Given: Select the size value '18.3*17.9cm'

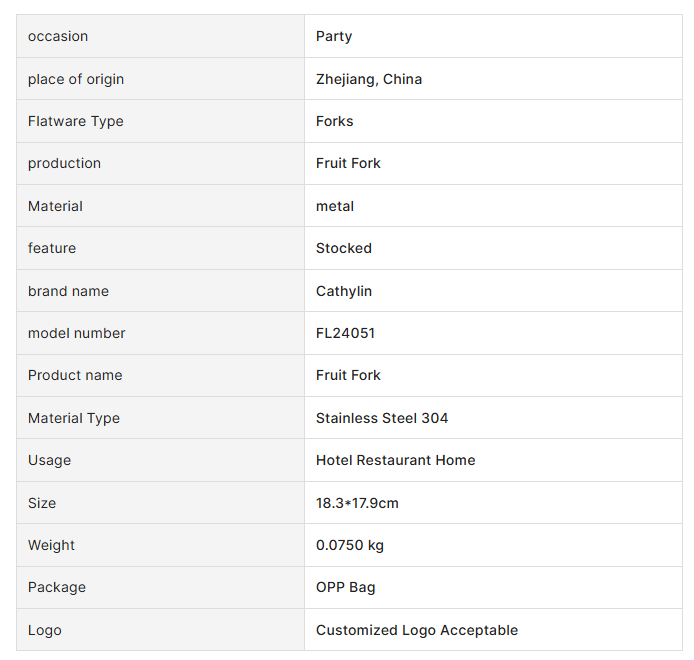Looking at the screenshot, I should (x=357, y=503).
